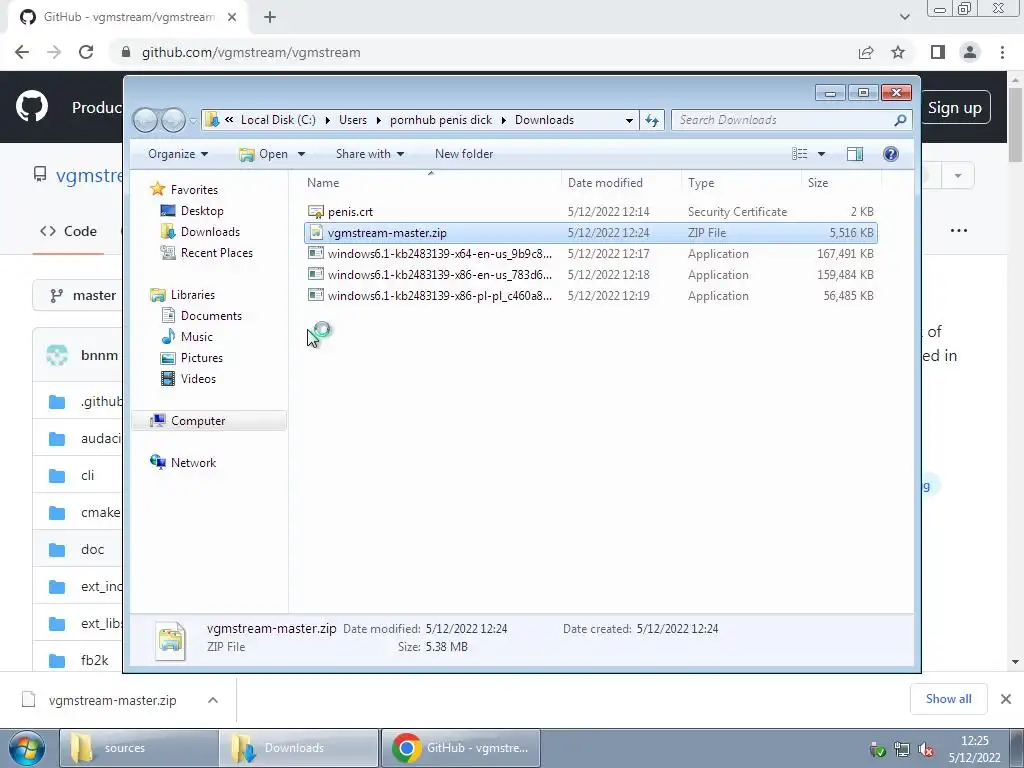
Task: Click the refresh button beside address bar
Action: coord(652,120)
